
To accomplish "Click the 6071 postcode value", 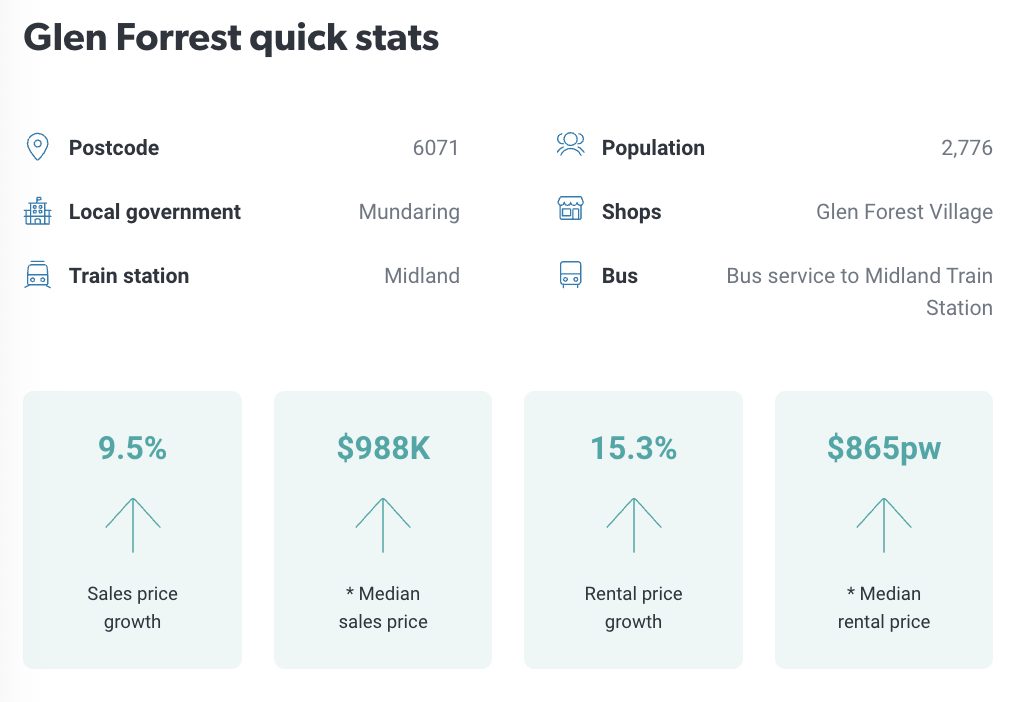I will coord(436,148).
